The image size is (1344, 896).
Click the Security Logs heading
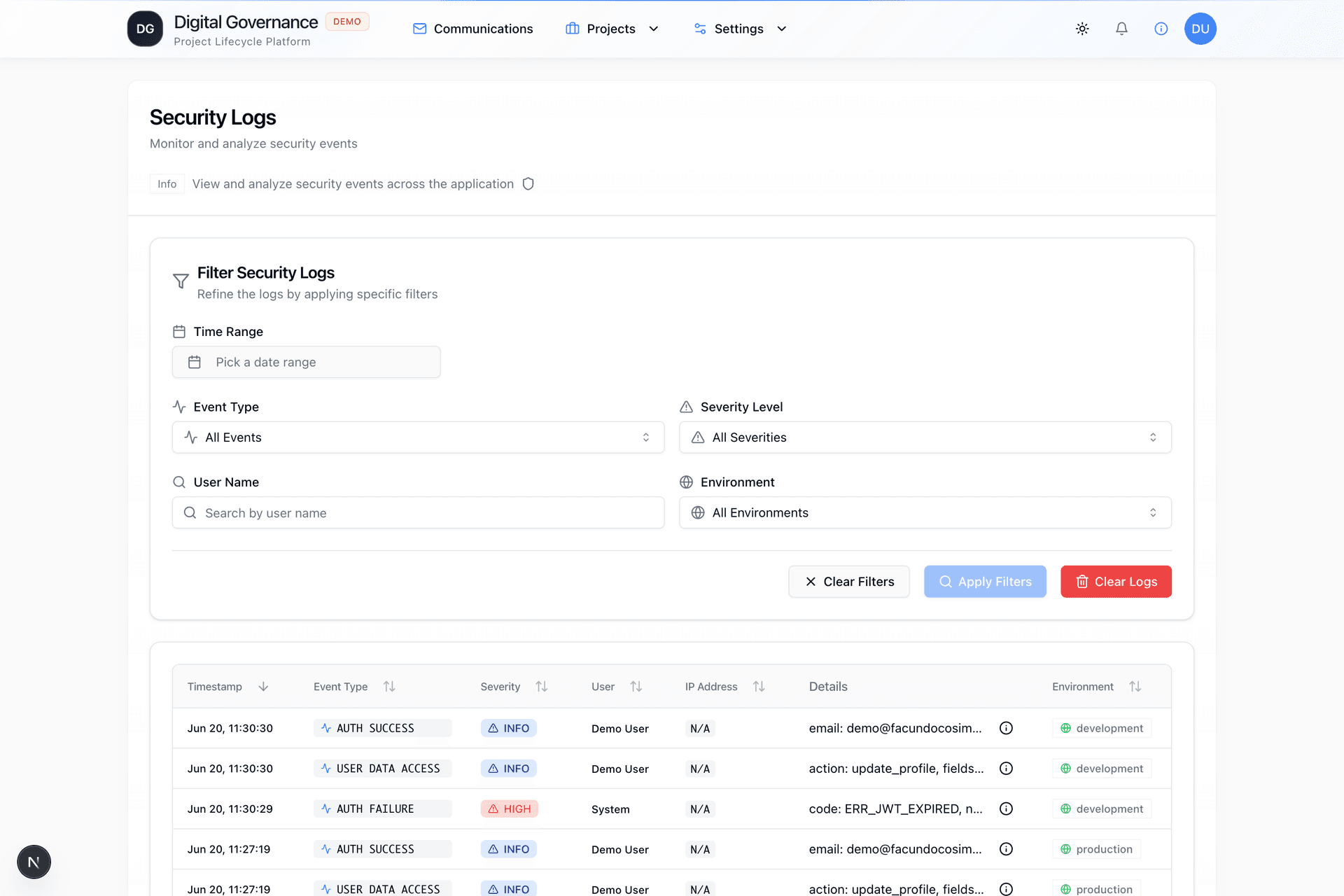point(213,118)
